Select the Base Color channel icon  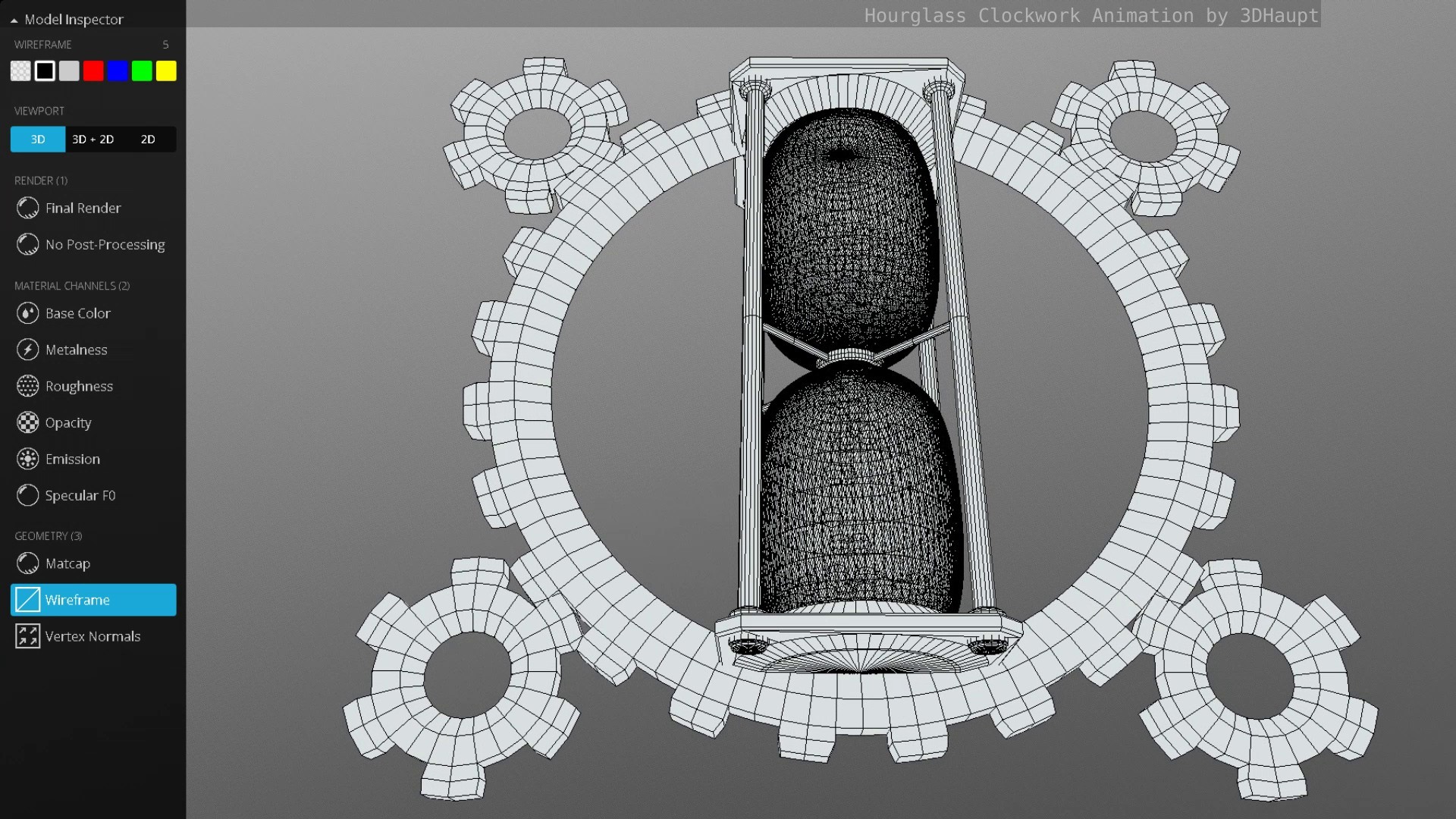(27, 313)
